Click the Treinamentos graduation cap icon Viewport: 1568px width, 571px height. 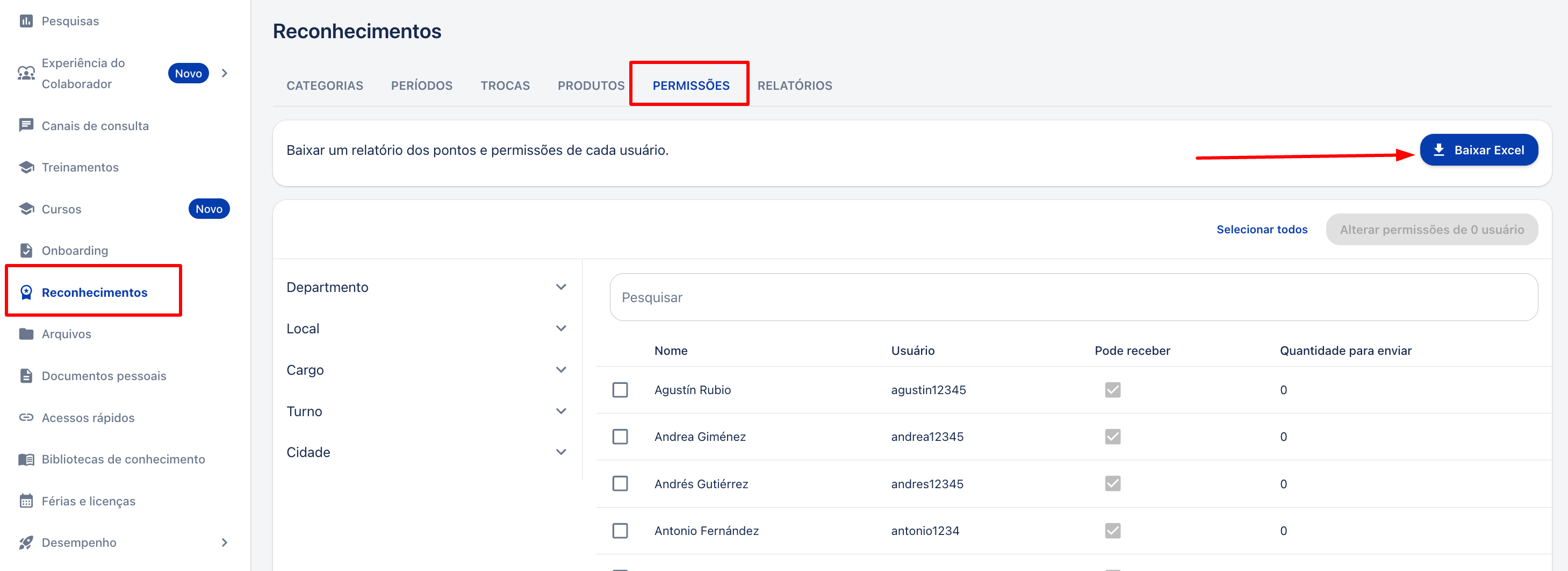tap(26, 167)
